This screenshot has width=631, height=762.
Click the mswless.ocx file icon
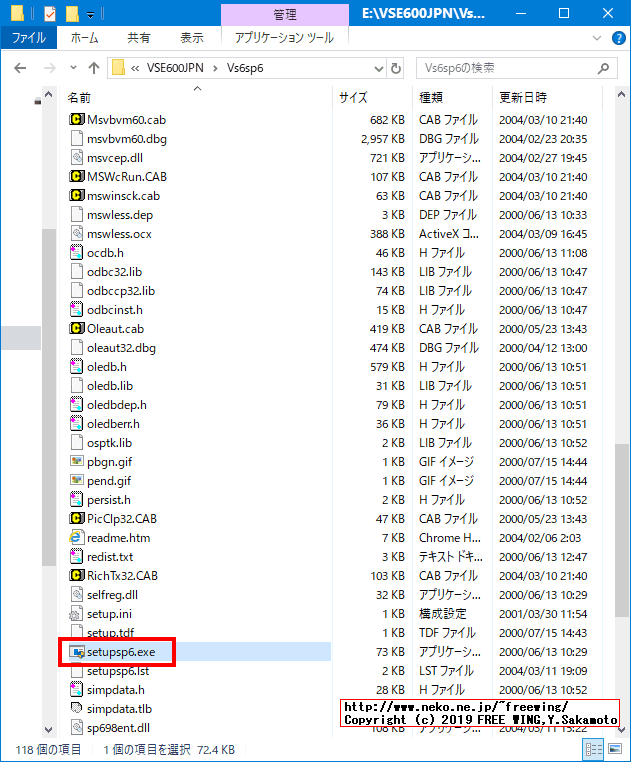pyautogui.click(x=76, y=233)
